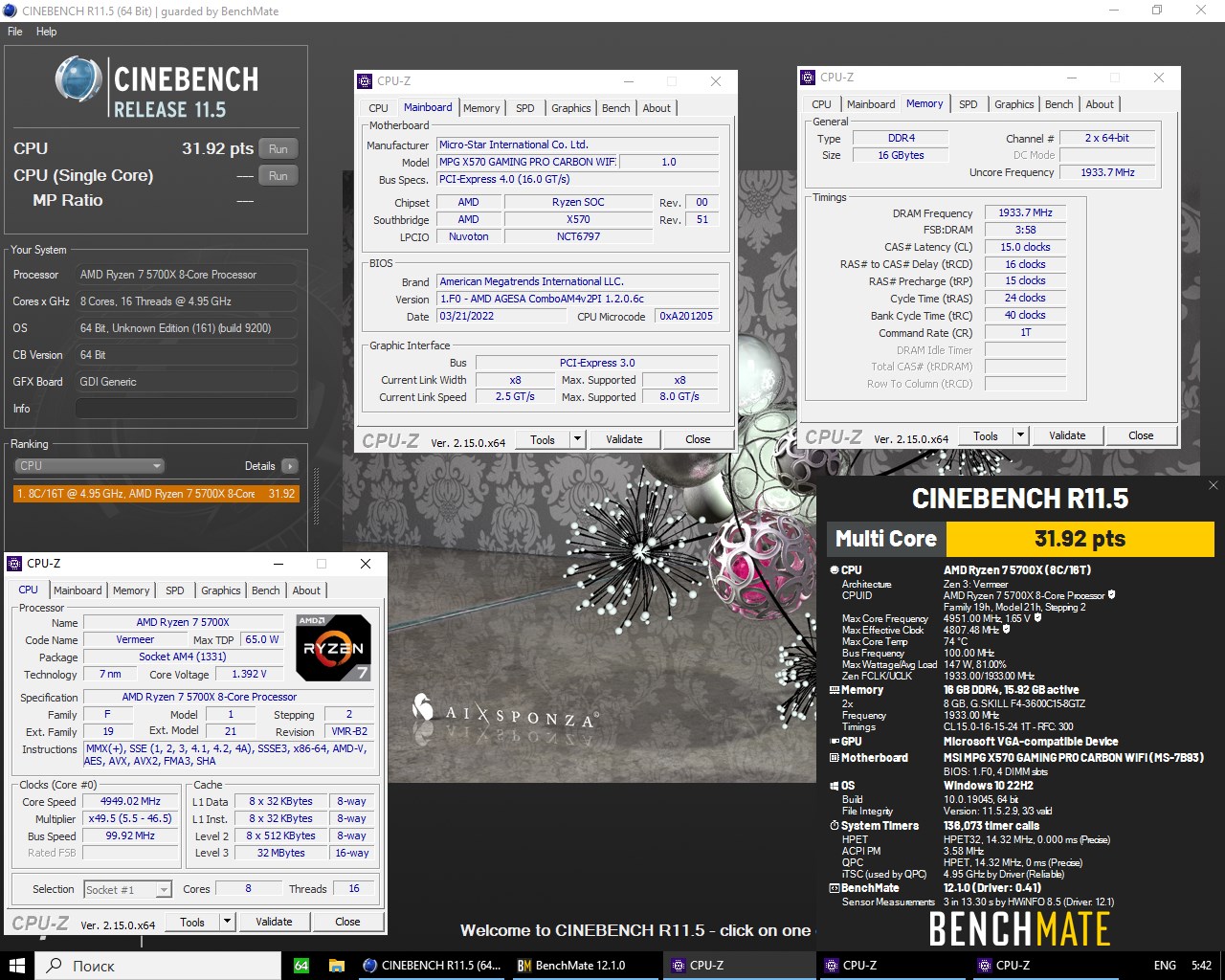Open Bench tab in the processor CPU-Z window
The image size is (1225, 980).
[266, 590]
